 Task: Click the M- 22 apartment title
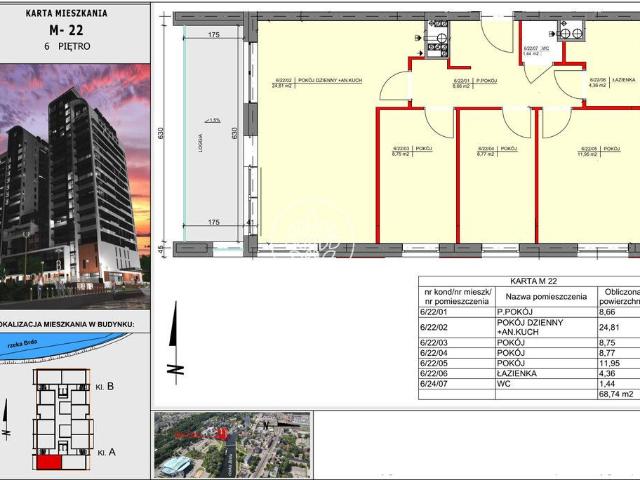[x=66, y=30]
